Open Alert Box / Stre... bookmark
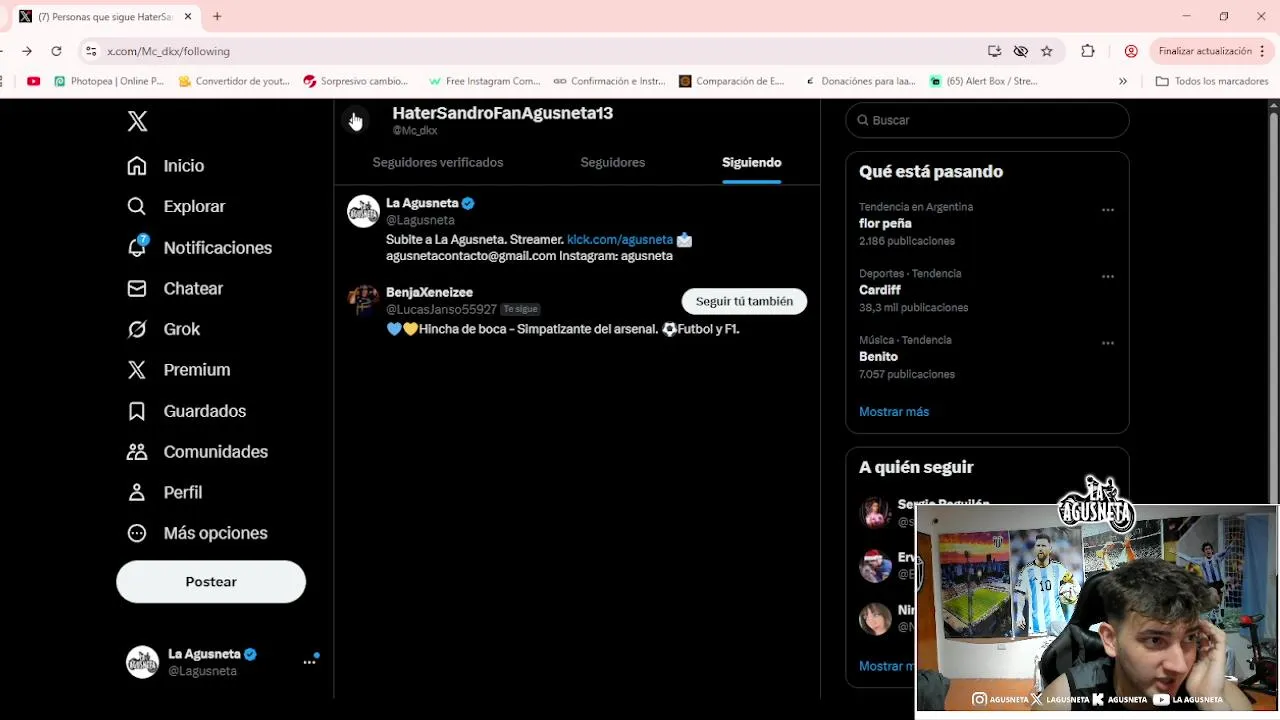This screenshot has height=720, width=1280. pyautogui.click(x=983, y=81)
